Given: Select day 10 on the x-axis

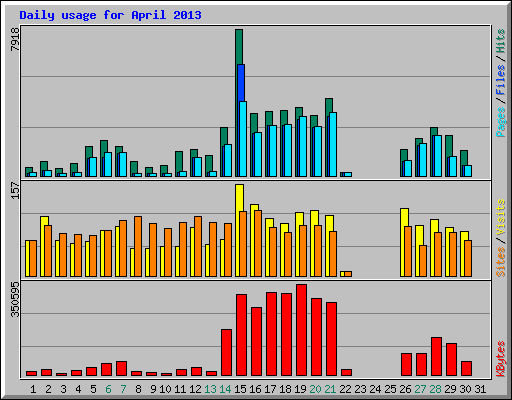Looking at the screenshot, I should pyautogui.click(x=165, y=389).
